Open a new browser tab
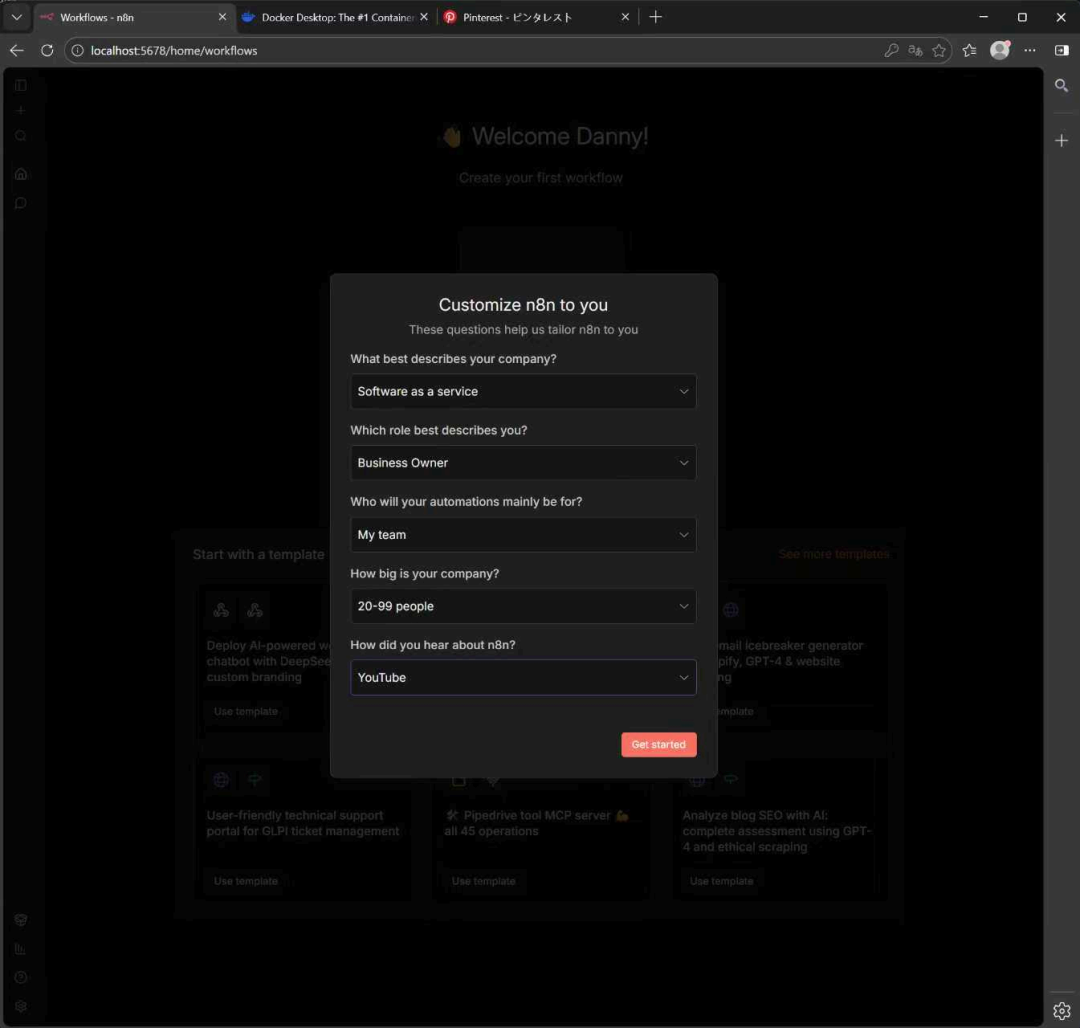 point(655,17)
